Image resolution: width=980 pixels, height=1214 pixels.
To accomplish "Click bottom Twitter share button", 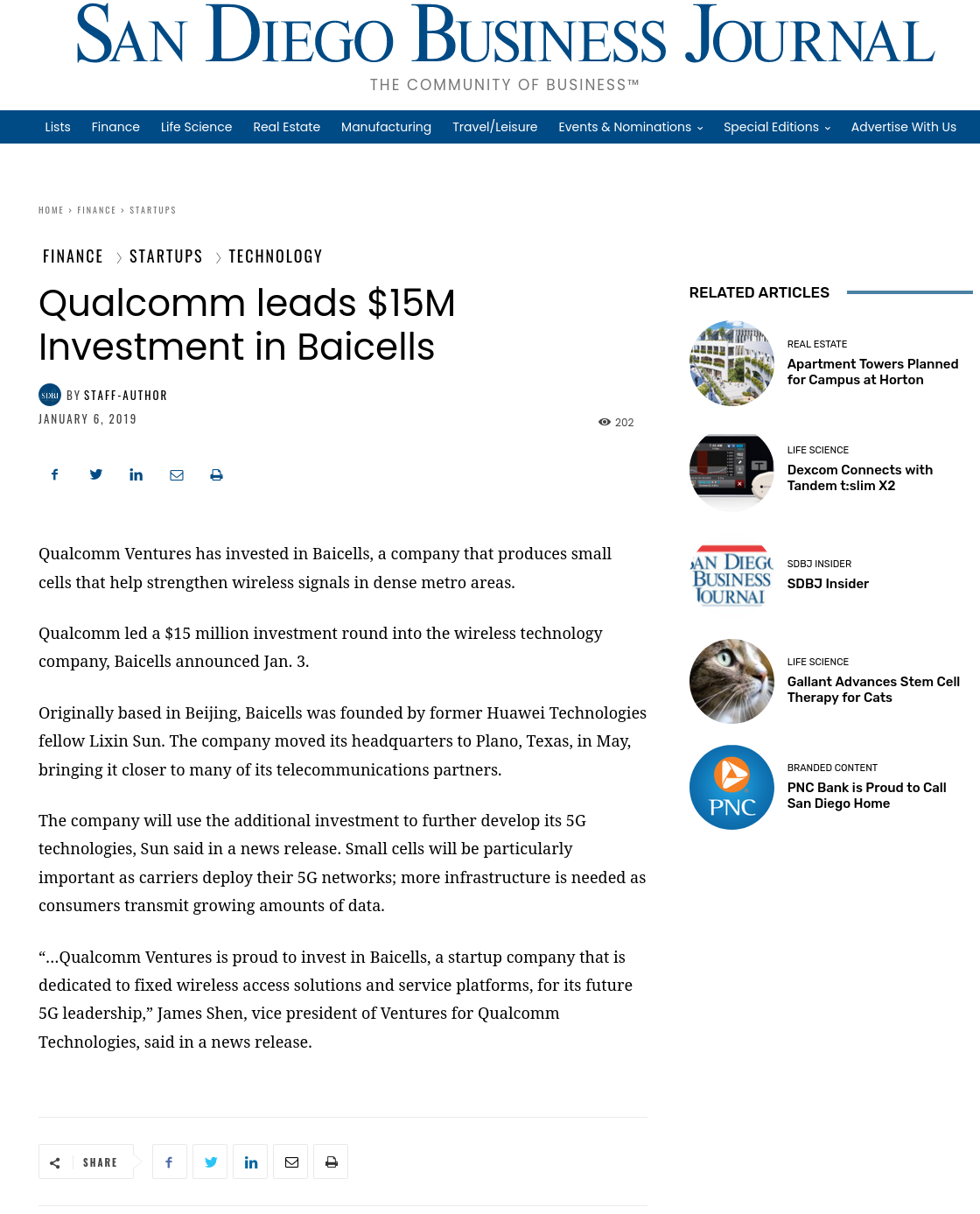I will pyautogui.click(x=210, y=1161).
